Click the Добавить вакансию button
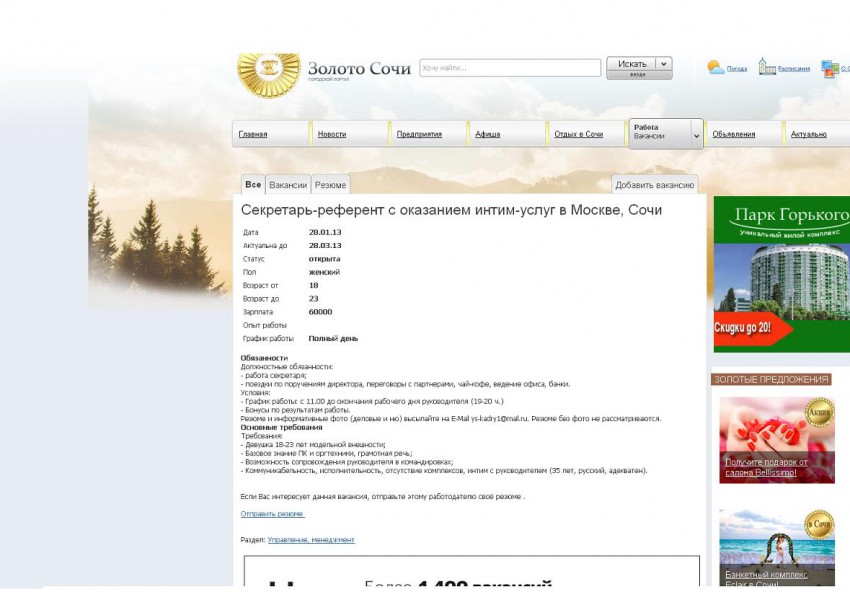Image resolution: width=850 pixels, height=592 pixels. coord(654,185)
